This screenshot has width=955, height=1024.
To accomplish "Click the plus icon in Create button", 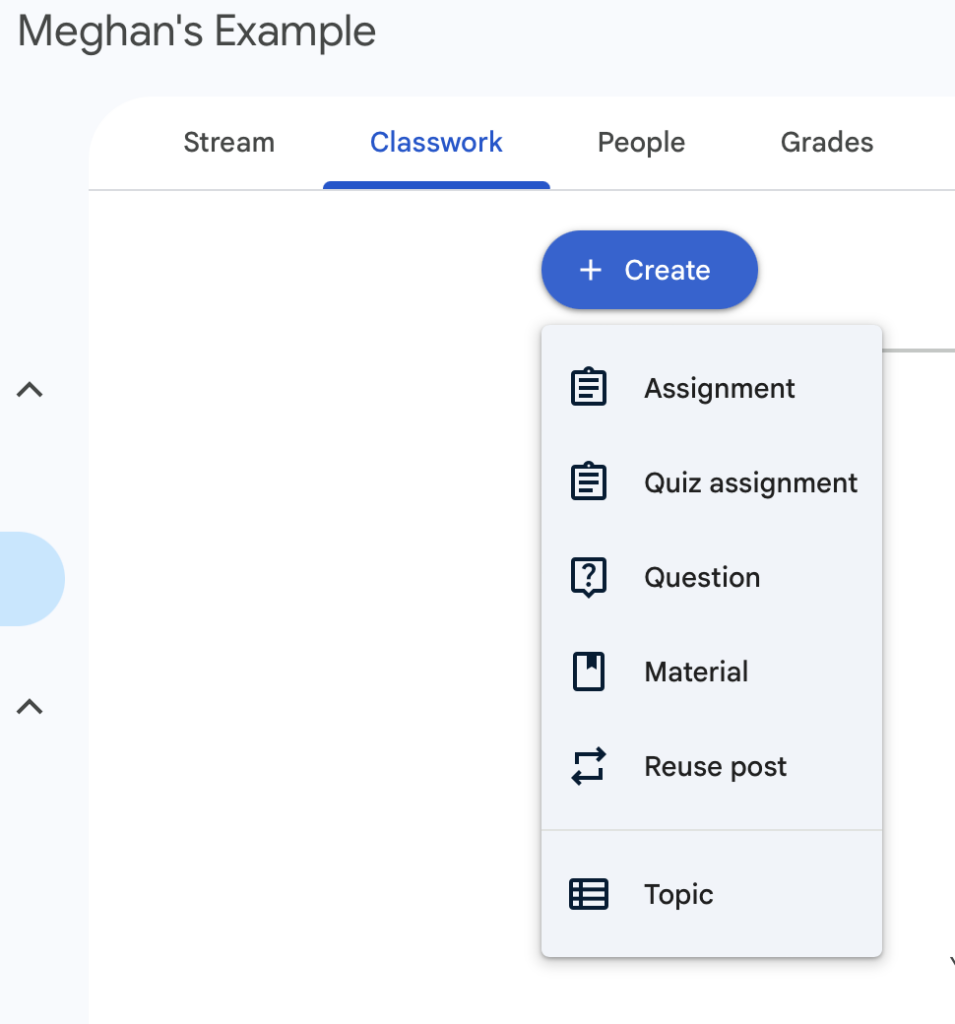I will pos(591,270).
